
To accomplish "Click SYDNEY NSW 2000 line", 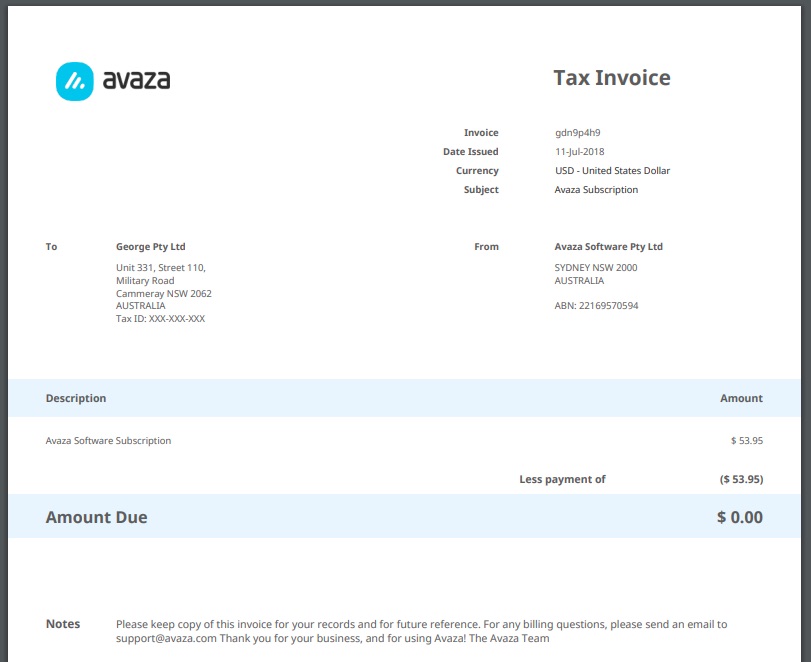I will pos(596,267).
